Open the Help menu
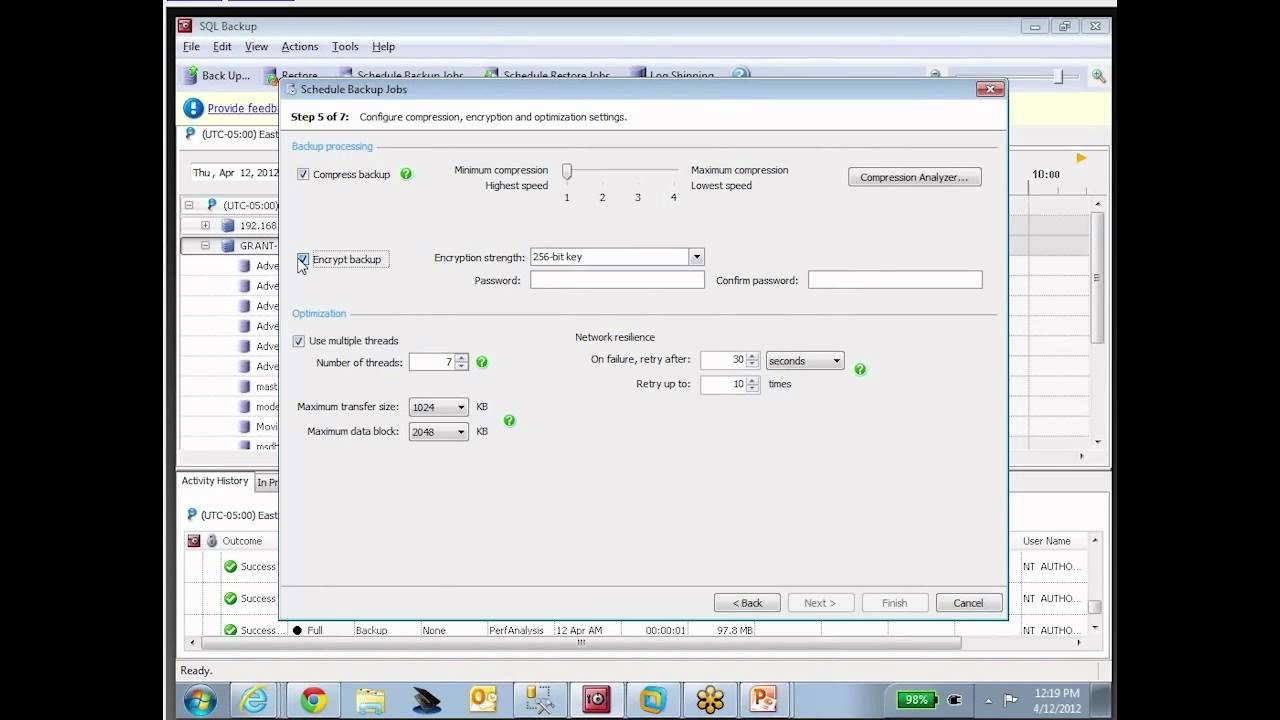This screenshot has height=720, width=1280. (383, 47)
